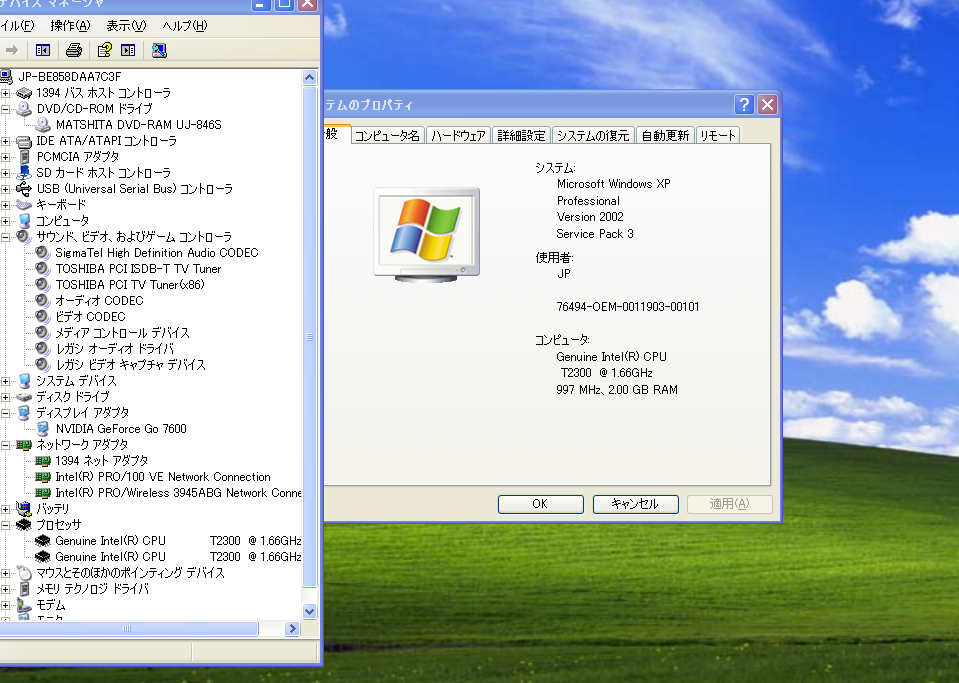Viewport: 959px width, 683px height.
Task: Open the 操作(A) menu
Action: (x=70, y=26)
